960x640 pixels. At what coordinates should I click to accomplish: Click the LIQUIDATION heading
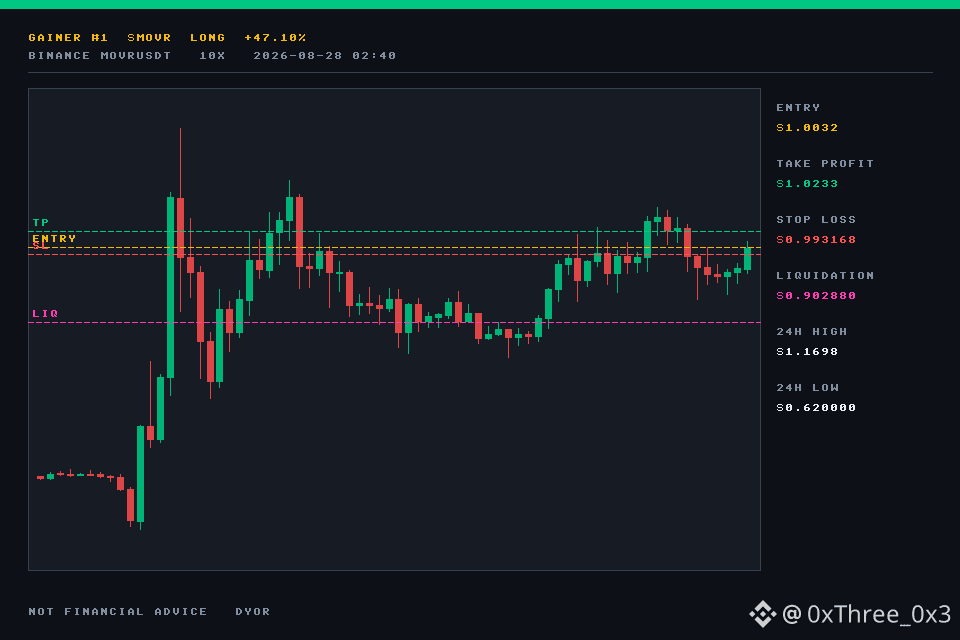825,276
